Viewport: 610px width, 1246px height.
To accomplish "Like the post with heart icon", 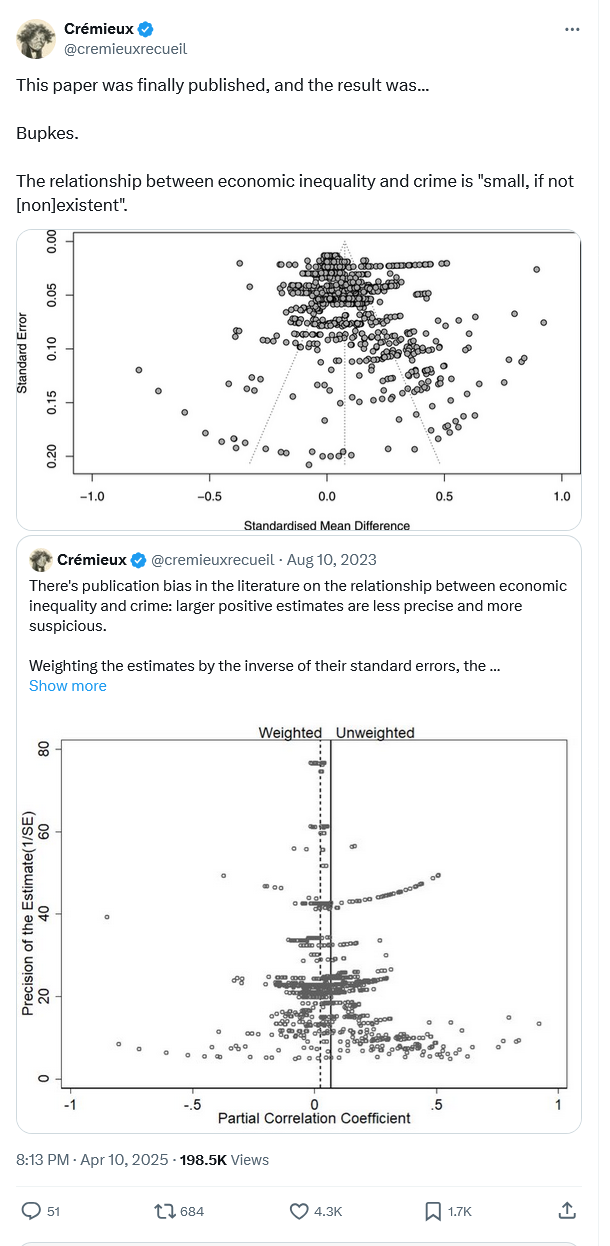I will (299, 1211).
